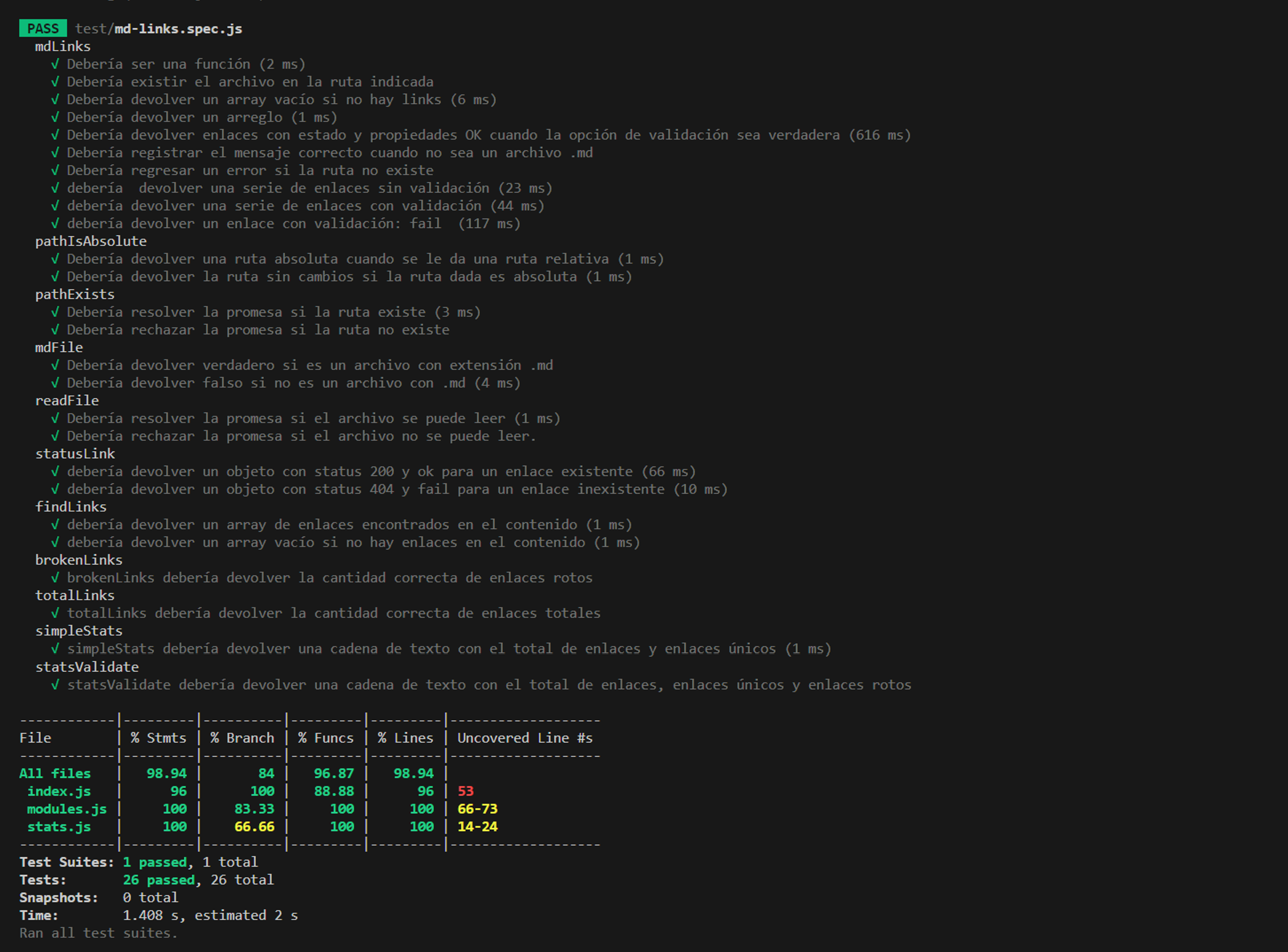Click the checkmark beside totalLinks test result
This screenshot has height=952, width=1288.
(x=55, y=613)
